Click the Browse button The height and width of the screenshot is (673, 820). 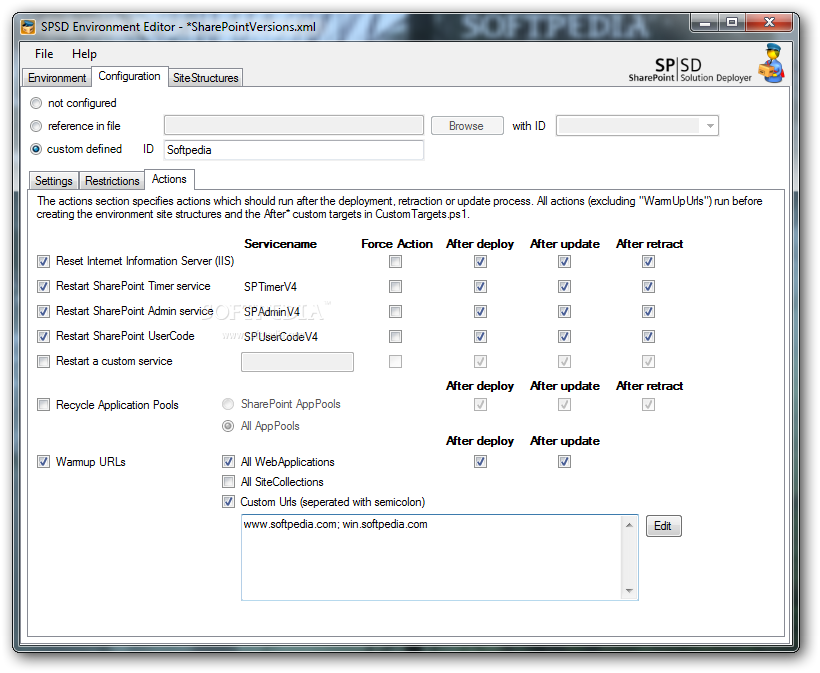point(466,126)
